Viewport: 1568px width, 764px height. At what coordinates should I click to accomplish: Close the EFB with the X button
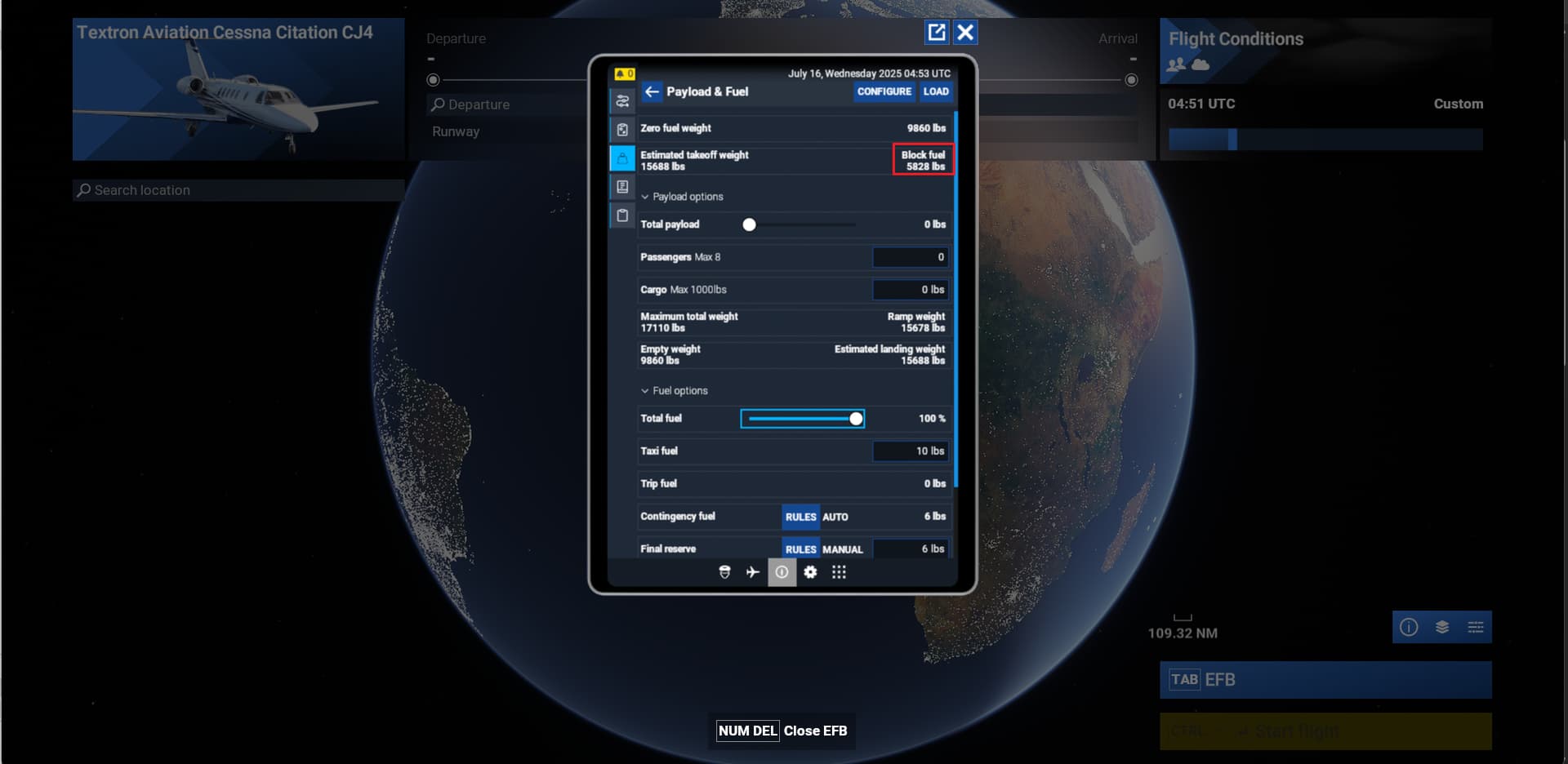point(965,32)
